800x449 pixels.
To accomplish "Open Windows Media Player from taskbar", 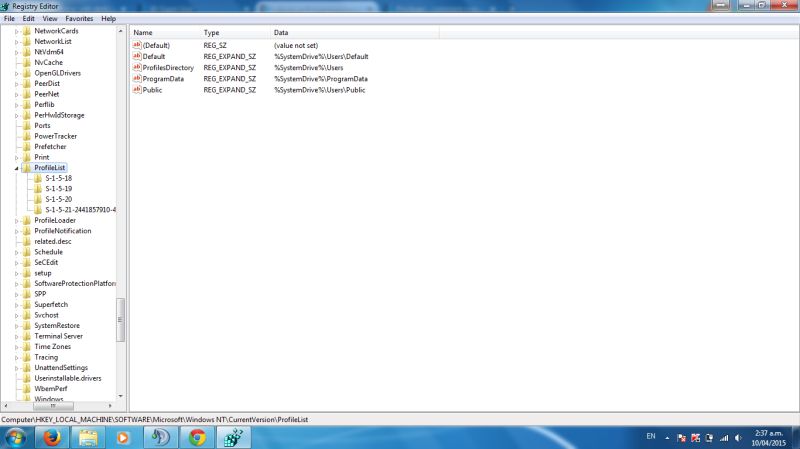I will click(x=123, y=438).
